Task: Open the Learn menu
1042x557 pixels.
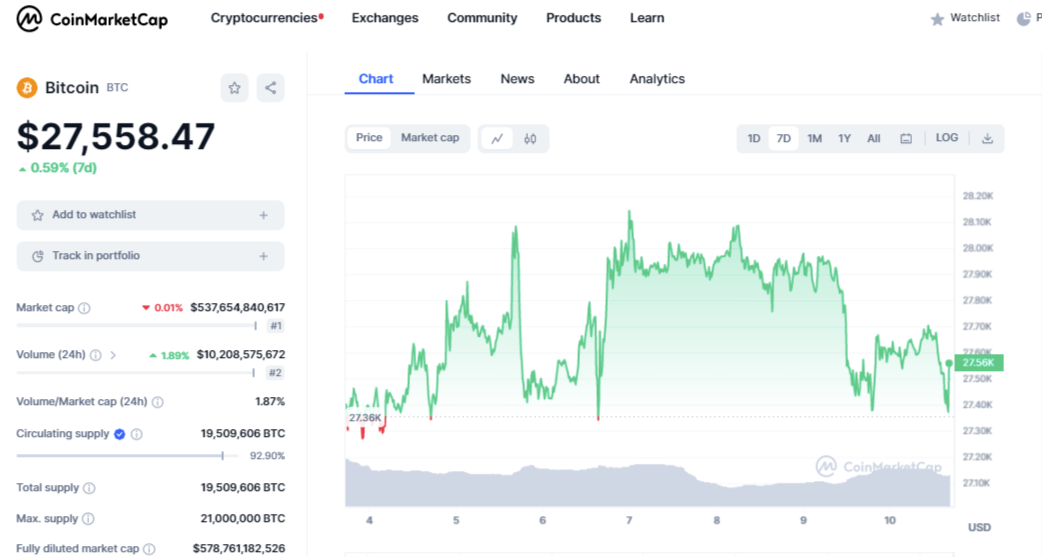Action: (647, 18)
